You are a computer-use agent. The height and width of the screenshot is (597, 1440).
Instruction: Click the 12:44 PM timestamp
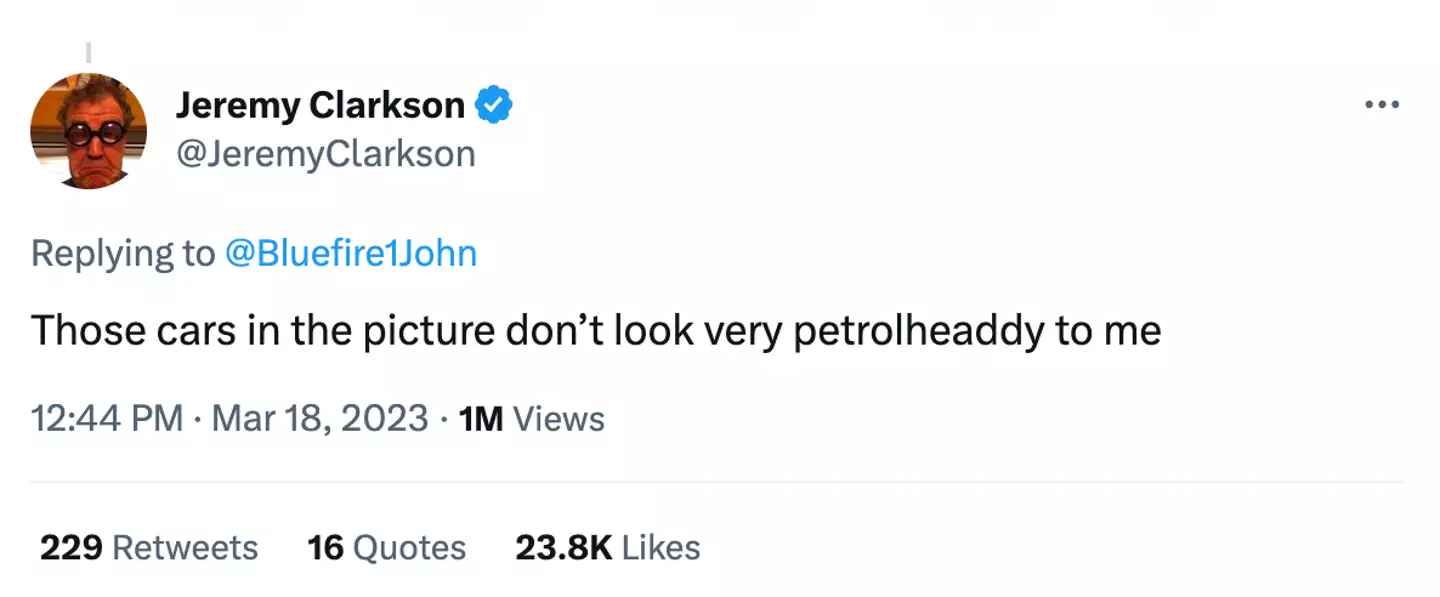(107, 418)
